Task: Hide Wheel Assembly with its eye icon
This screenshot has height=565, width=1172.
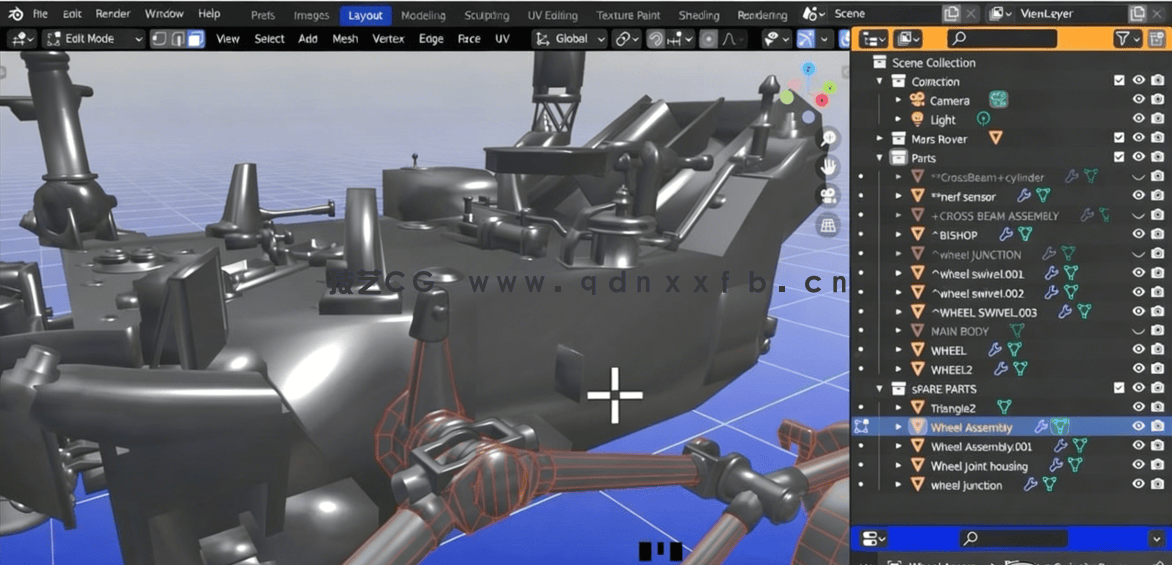Action: tap(1138, 427)
